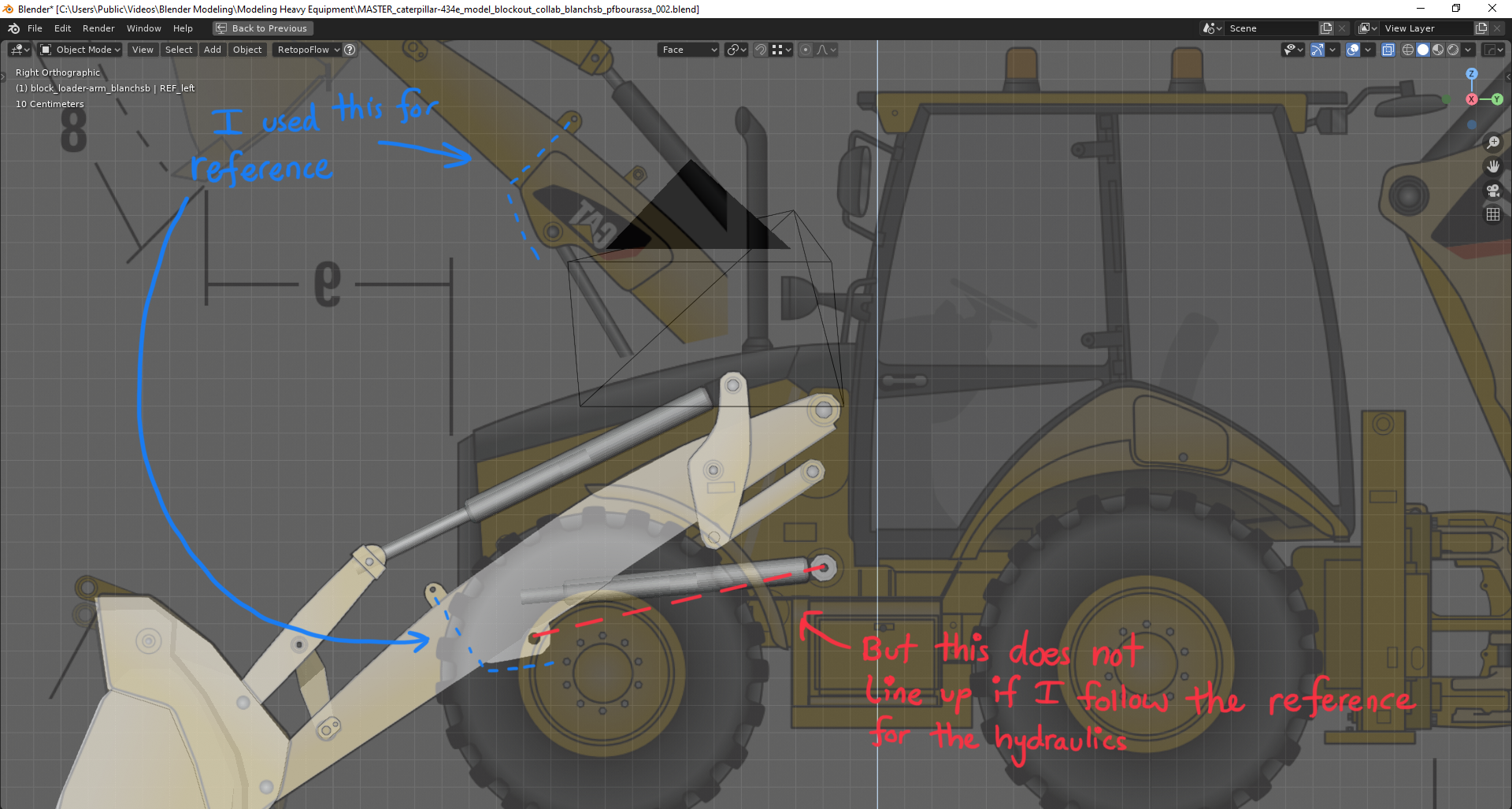Minimize the Blender window

point(1421,9)
